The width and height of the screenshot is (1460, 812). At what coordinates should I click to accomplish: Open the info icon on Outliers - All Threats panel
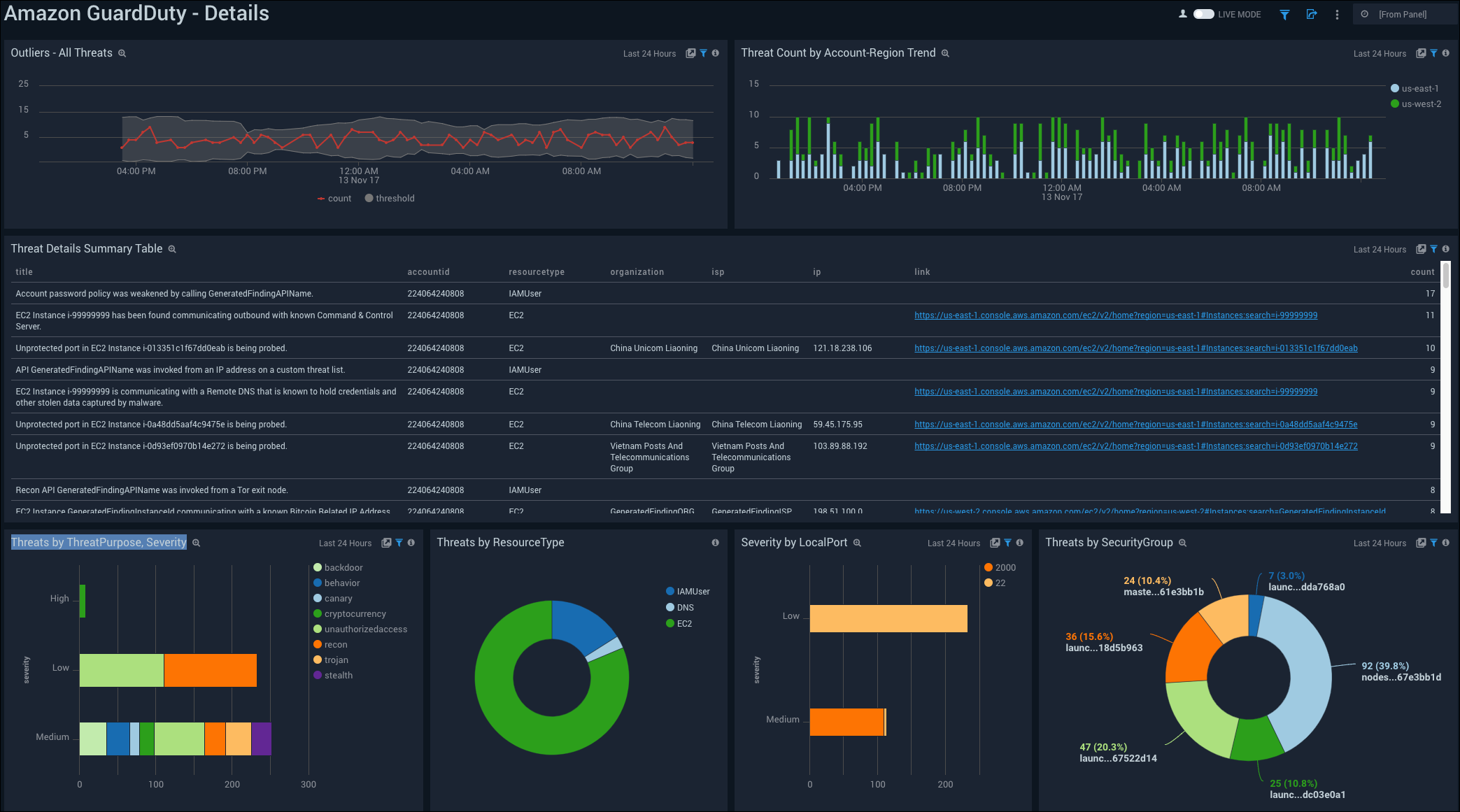[x=715, y=53]
